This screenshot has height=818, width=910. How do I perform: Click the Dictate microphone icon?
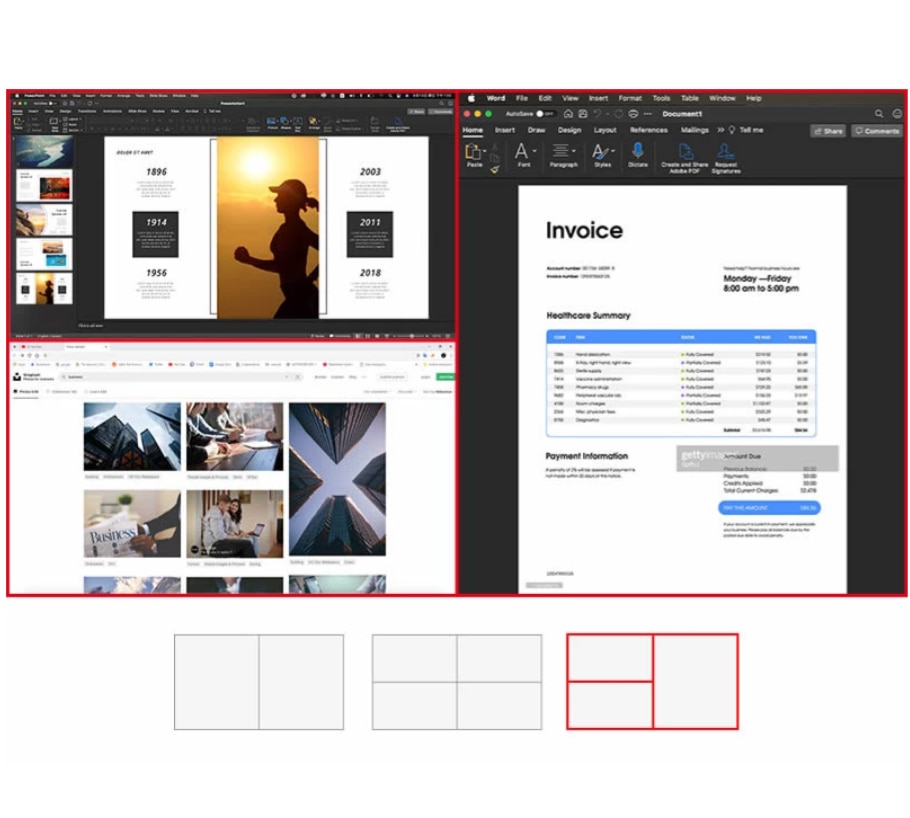(638, 152)
